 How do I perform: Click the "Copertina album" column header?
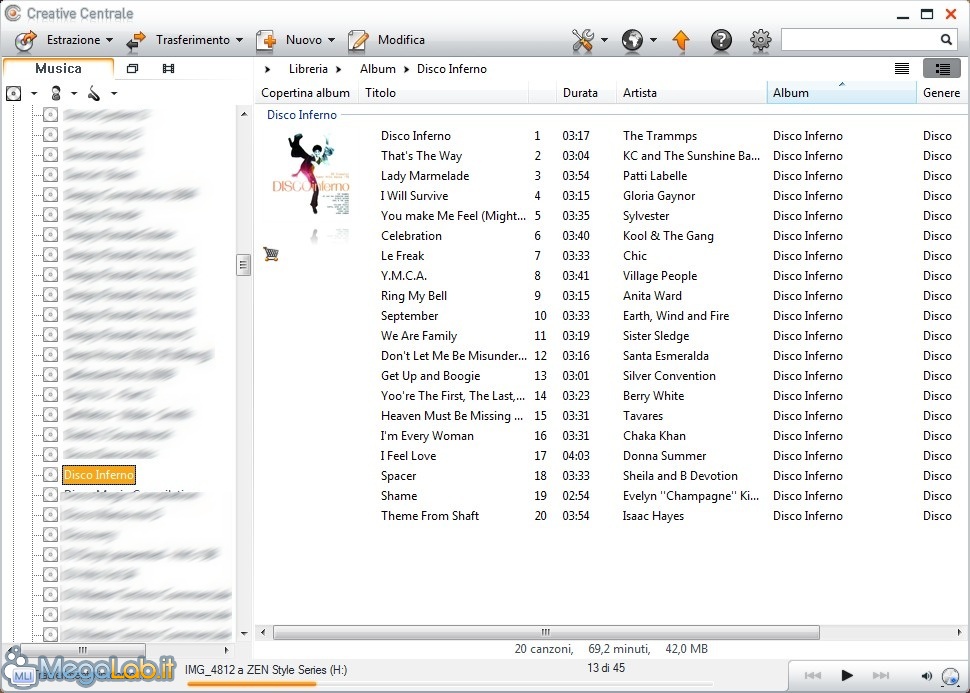306,93
